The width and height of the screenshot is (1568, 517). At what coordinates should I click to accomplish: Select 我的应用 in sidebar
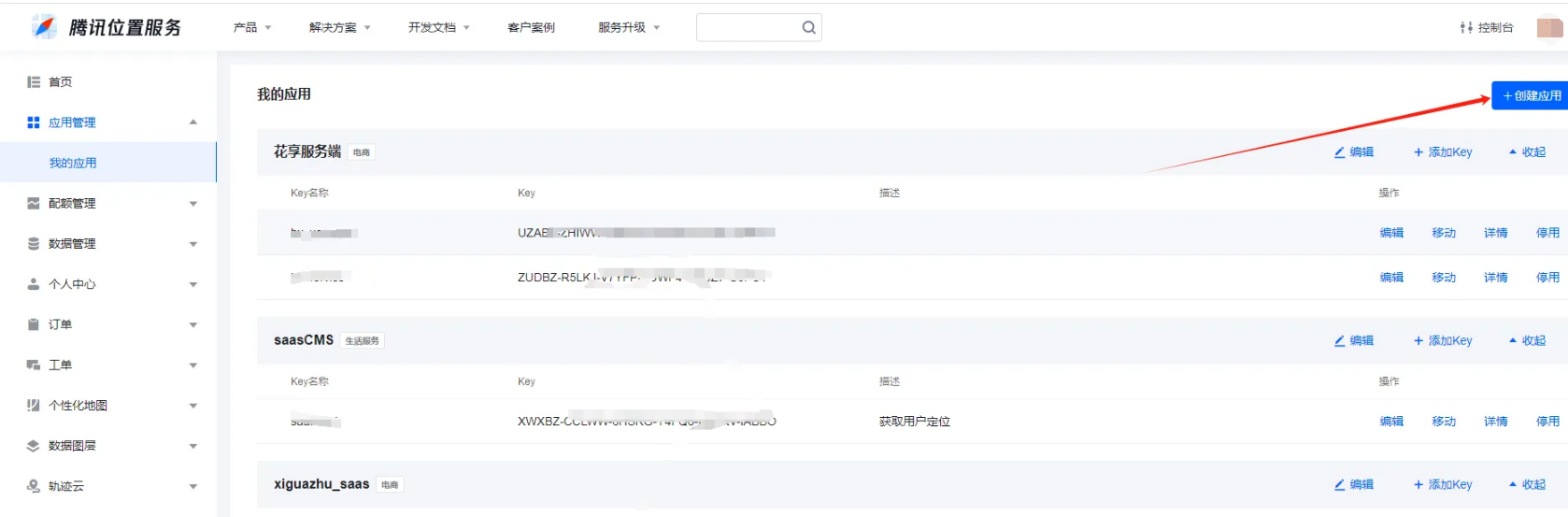click(x=108, y=163)
